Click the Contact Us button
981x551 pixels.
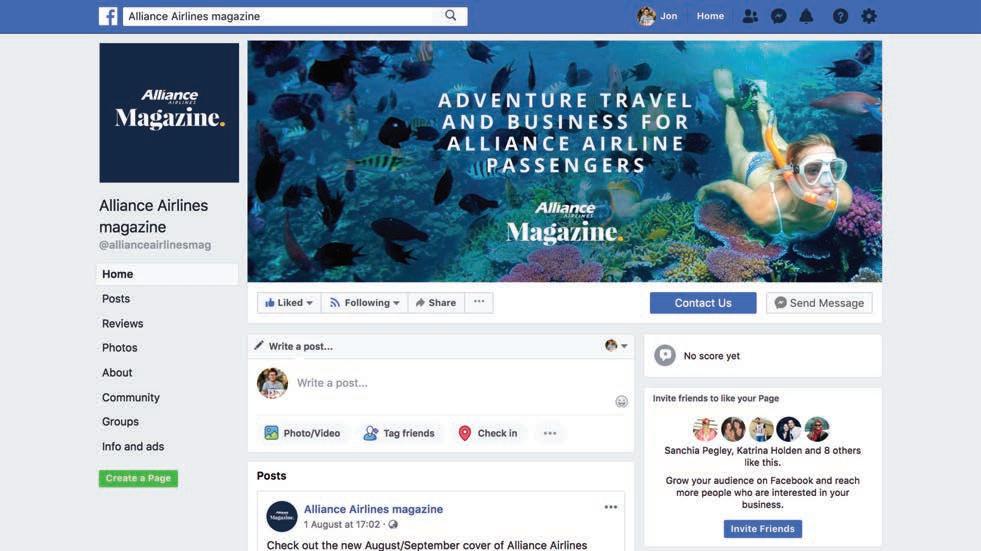point(703,303)
